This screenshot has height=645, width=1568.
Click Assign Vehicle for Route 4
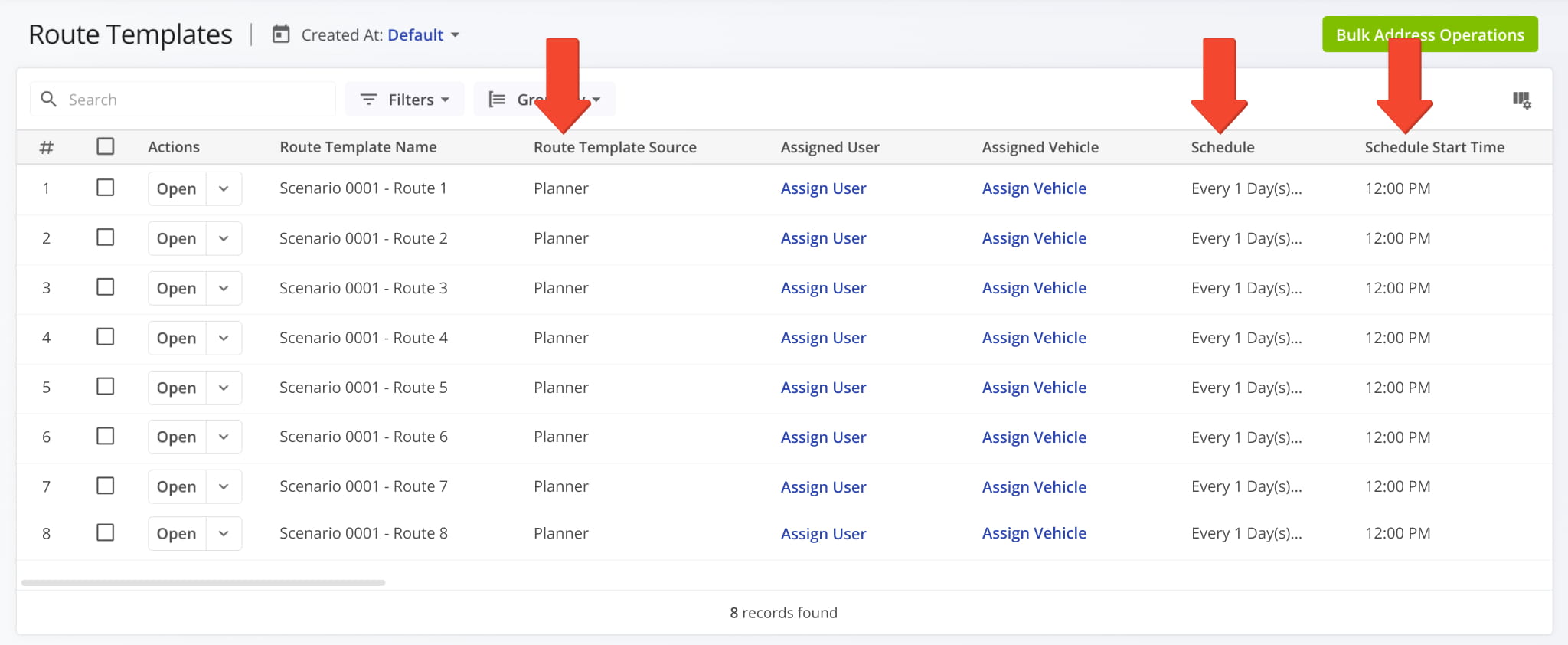tap(1034, 338)
